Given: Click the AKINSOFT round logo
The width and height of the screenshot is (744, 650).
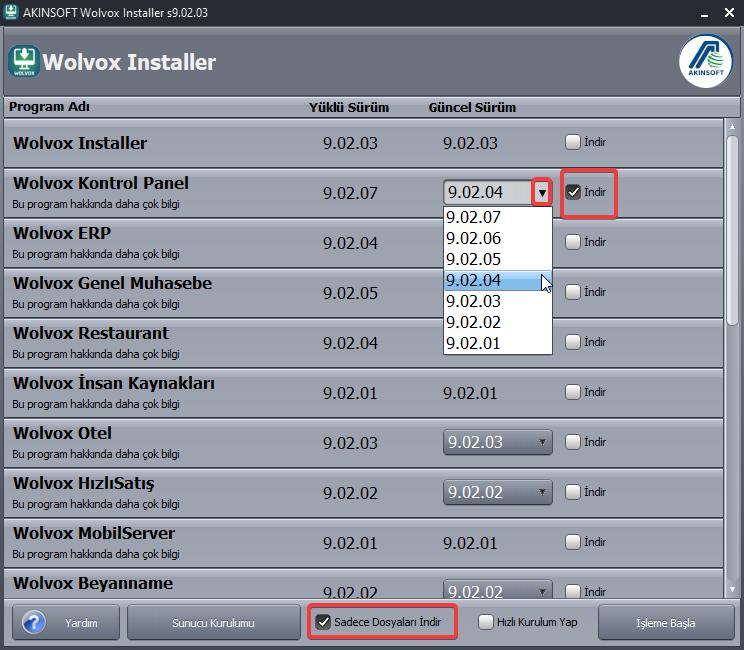Looking at the screenshot, I should pos(706,61).
